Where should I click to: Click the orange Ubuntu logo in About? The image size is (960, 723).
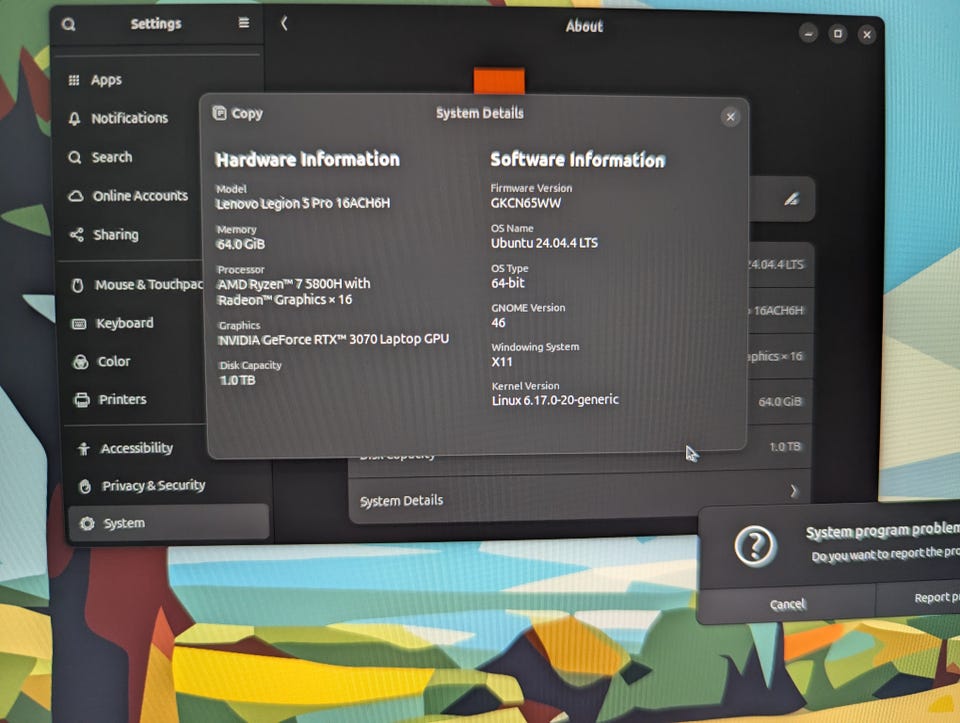pos(499,81)
